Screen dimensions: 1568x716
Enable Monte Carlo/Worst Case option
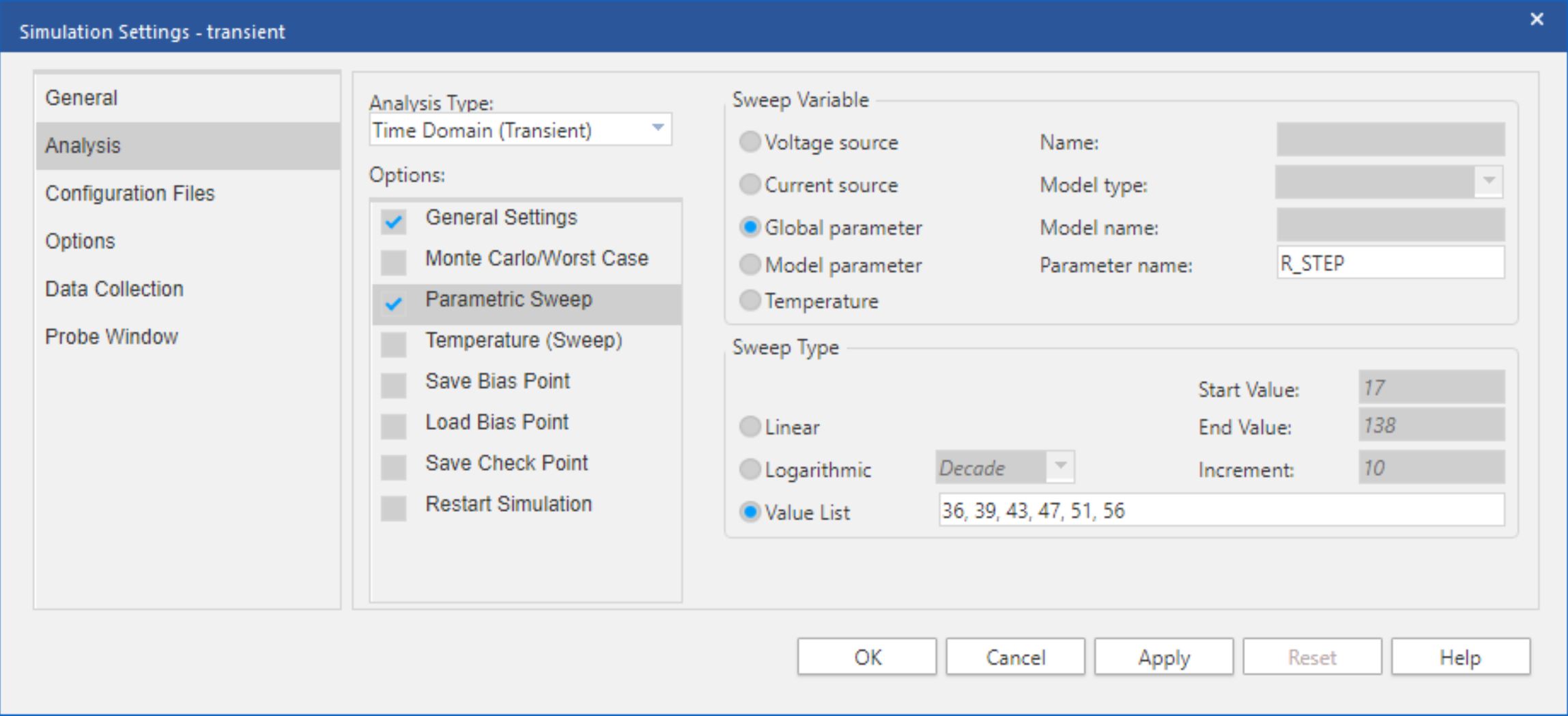[x=394, y=262]
